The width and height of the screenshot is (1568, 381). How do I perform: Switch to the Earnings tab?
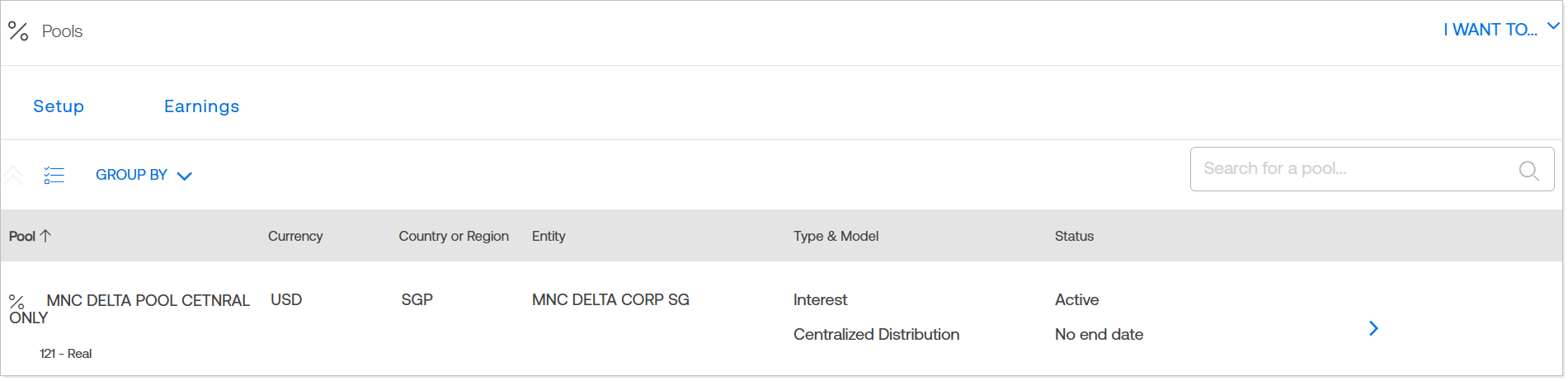click(x=201, y=106)
